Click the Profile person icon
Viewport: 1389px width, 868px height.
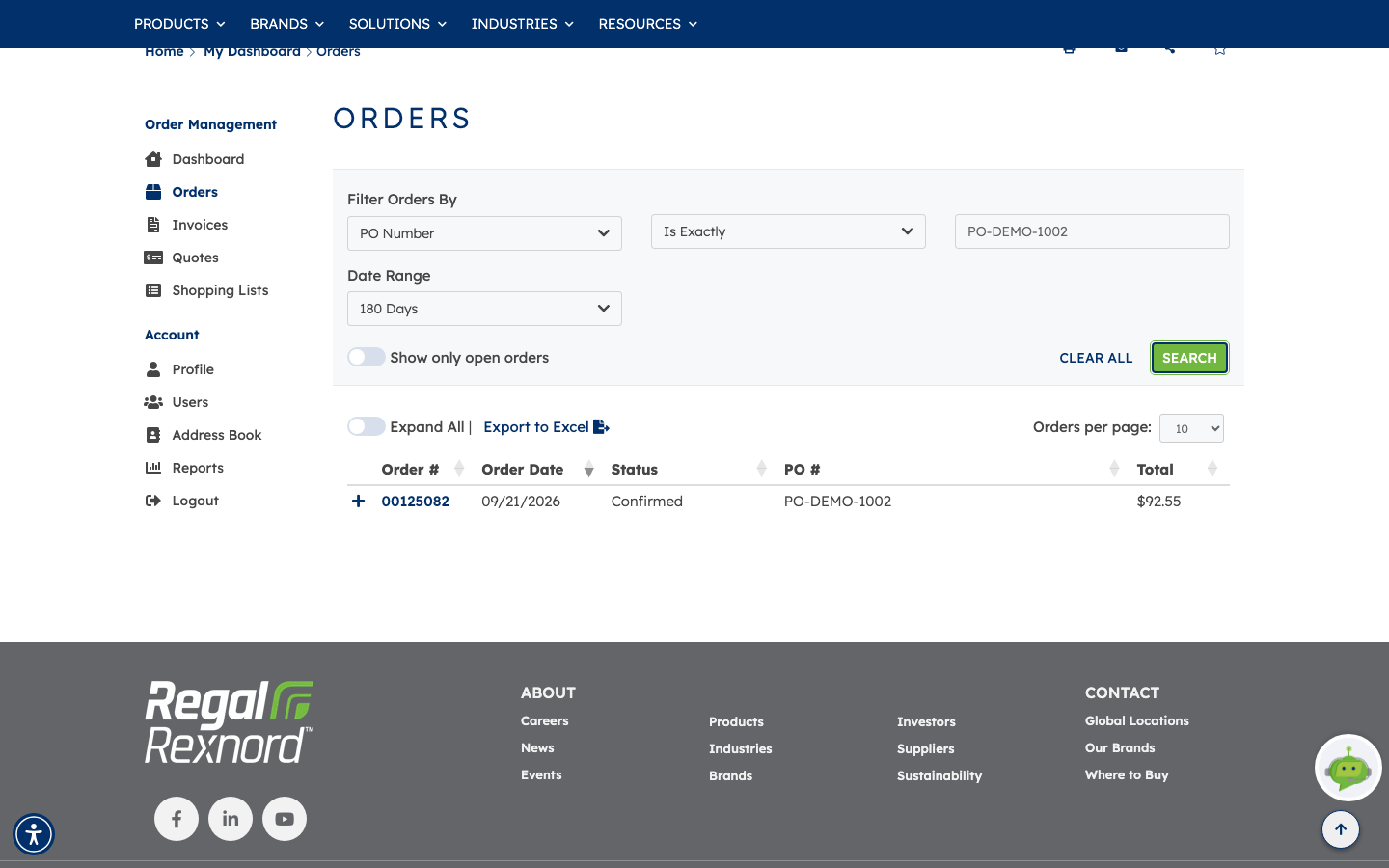point(153,369)
